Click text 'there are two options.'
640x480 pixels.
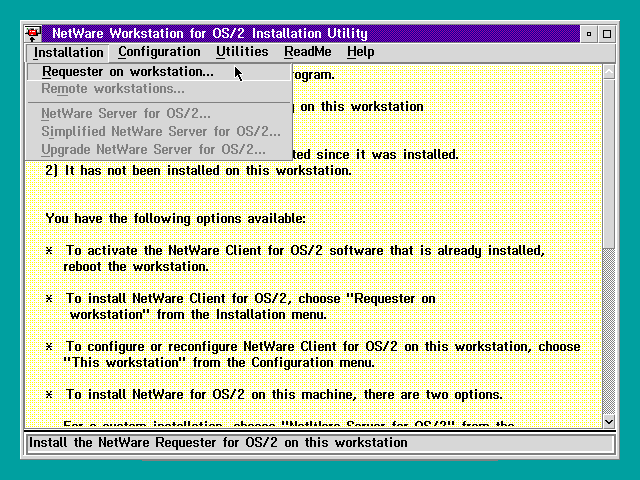pos(433,395)
